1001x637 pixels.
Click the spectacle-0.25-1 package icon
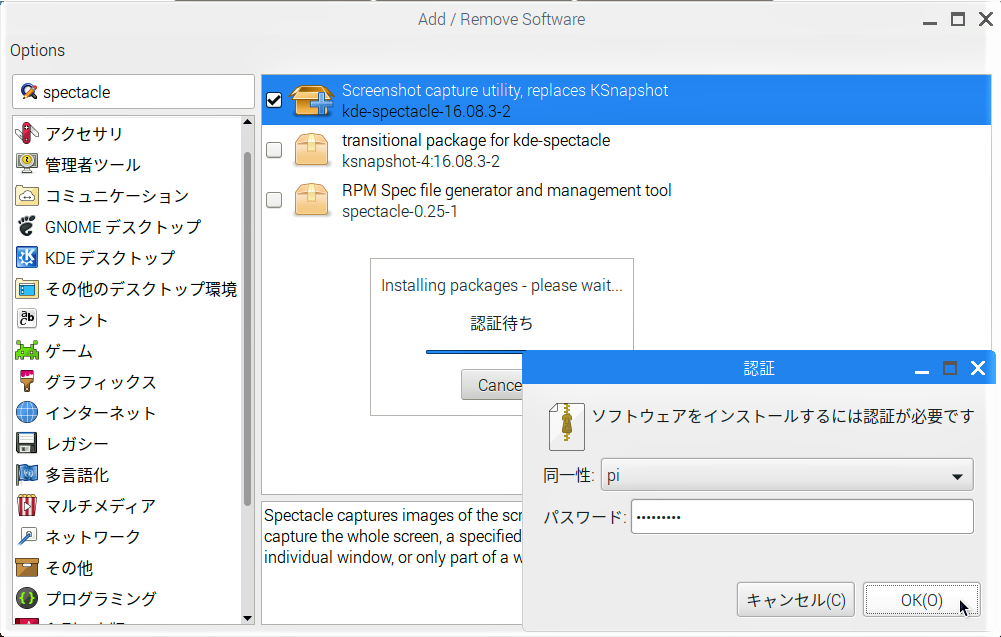312,200
